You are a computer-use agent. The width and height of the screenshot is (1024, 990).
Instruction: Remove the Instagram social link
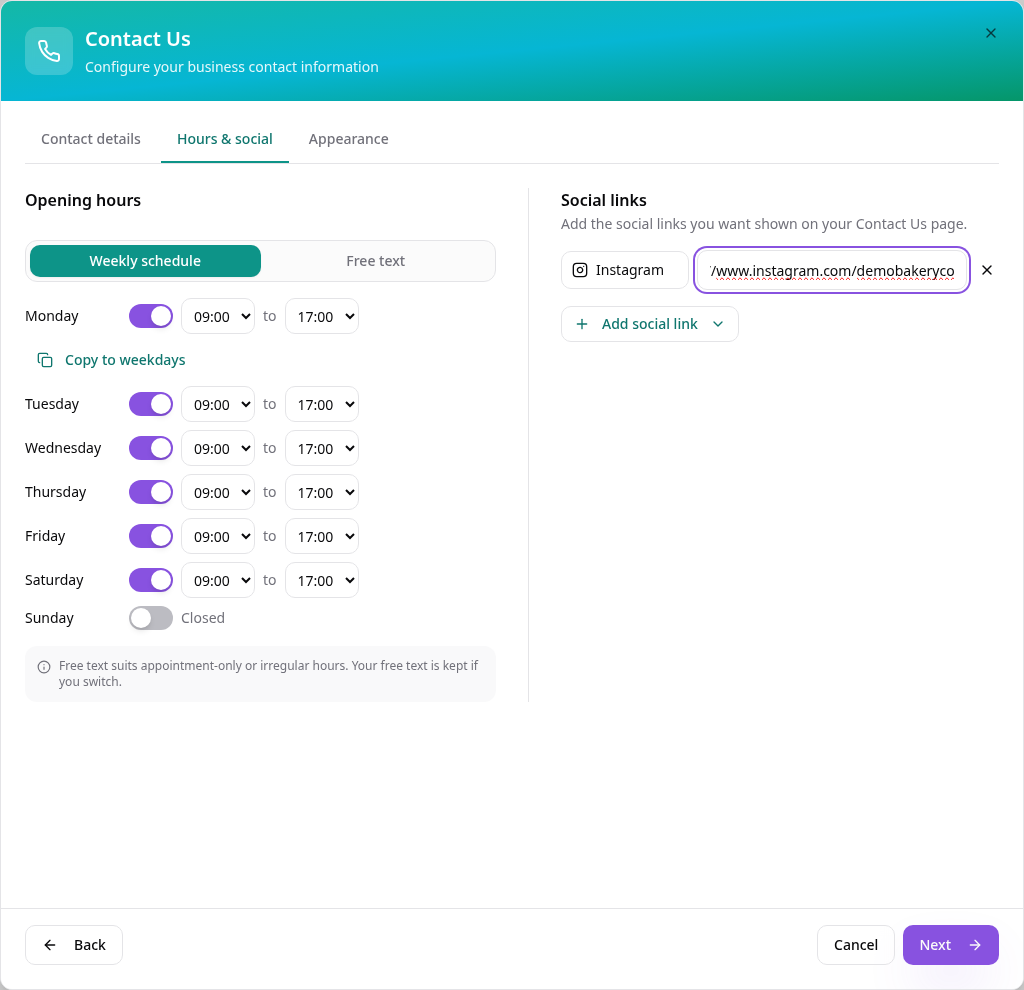[987, 270]
